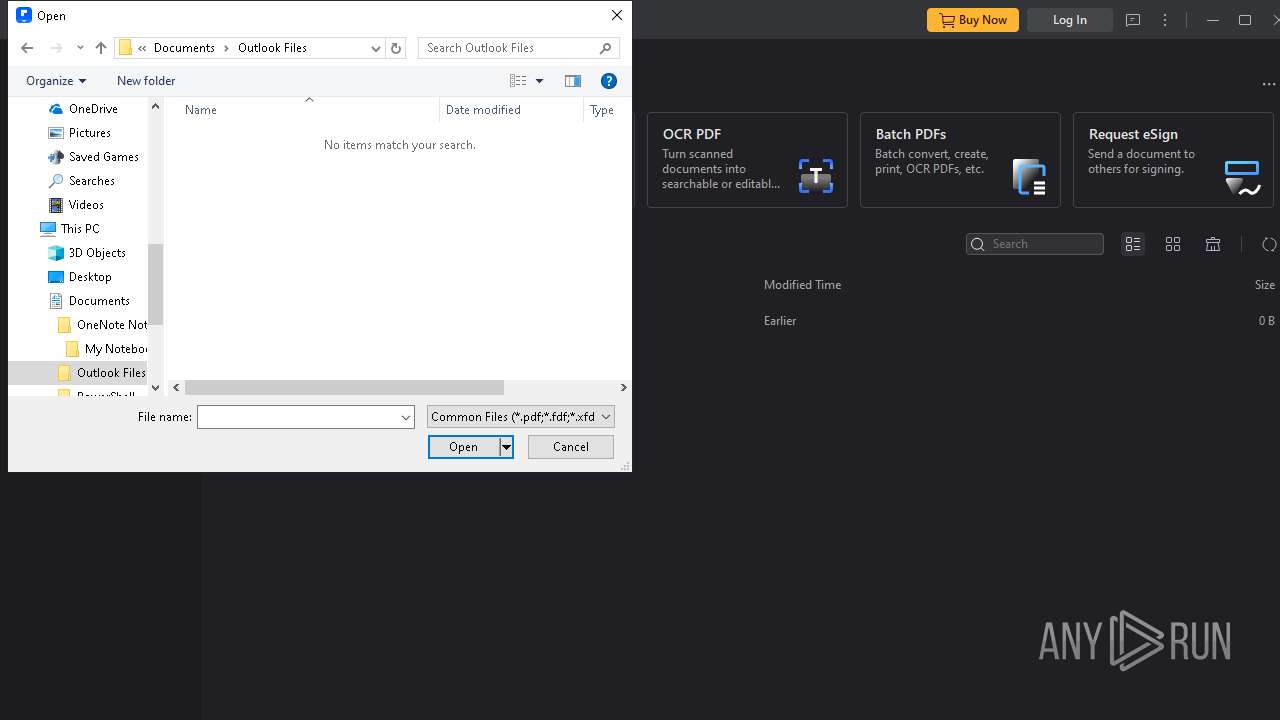
Task: Open the Request eSign tool card
Action: click(x=1173, y=160)
